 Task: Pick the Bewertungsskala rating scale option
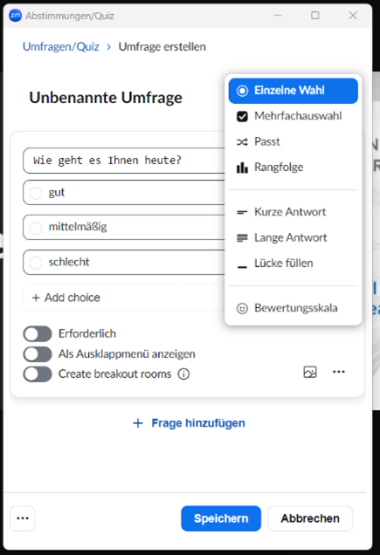(x=293, y=308)
